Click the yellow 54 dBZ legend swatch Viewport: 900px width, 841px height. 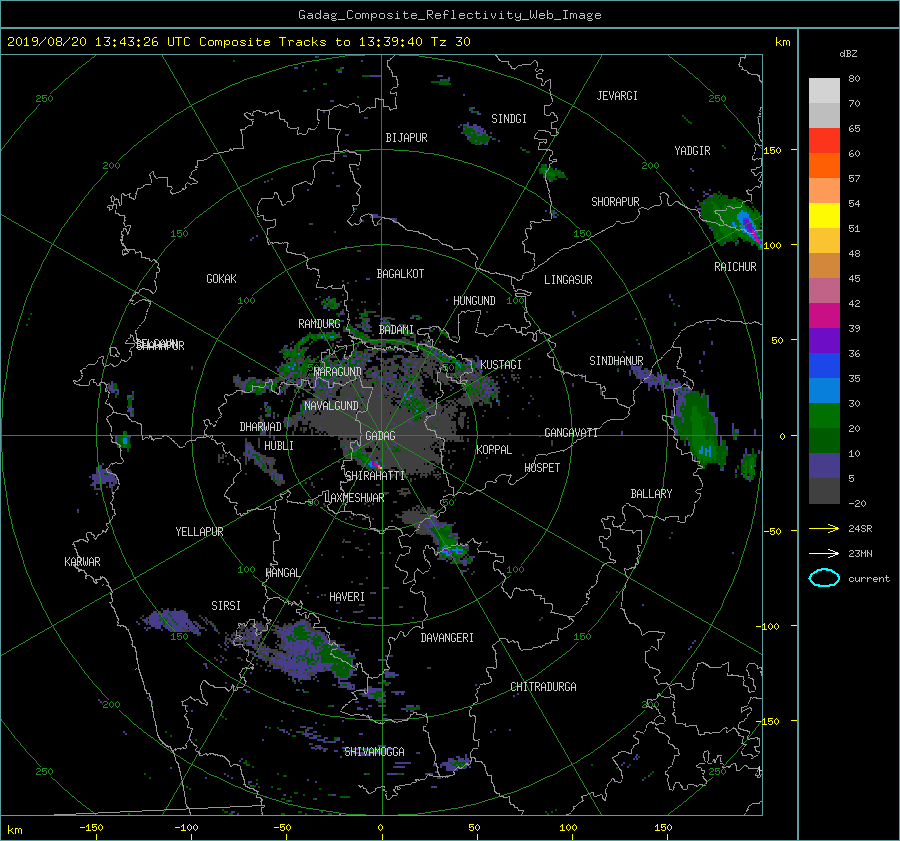(x=824, y=216)
